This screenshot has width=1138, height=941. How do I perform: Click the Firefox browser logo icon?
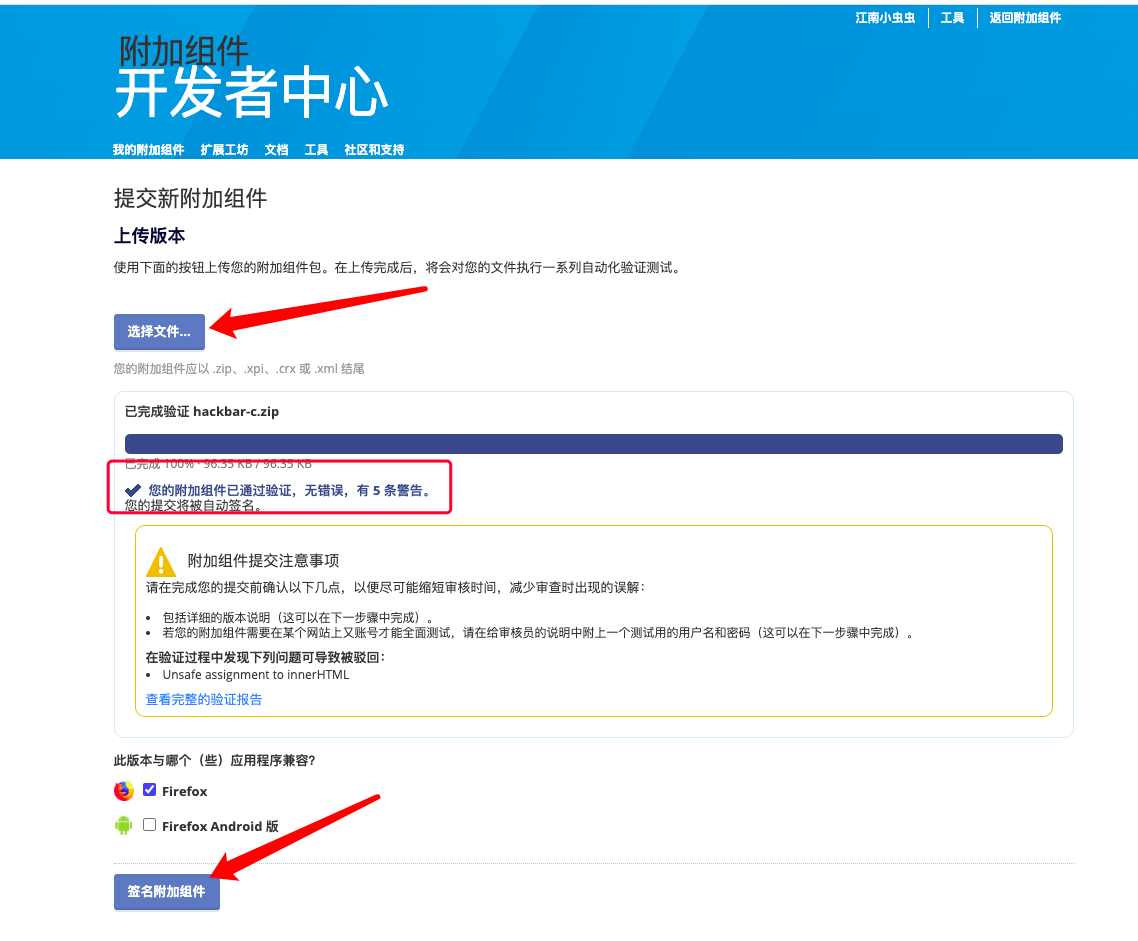(x=124, y=791)
